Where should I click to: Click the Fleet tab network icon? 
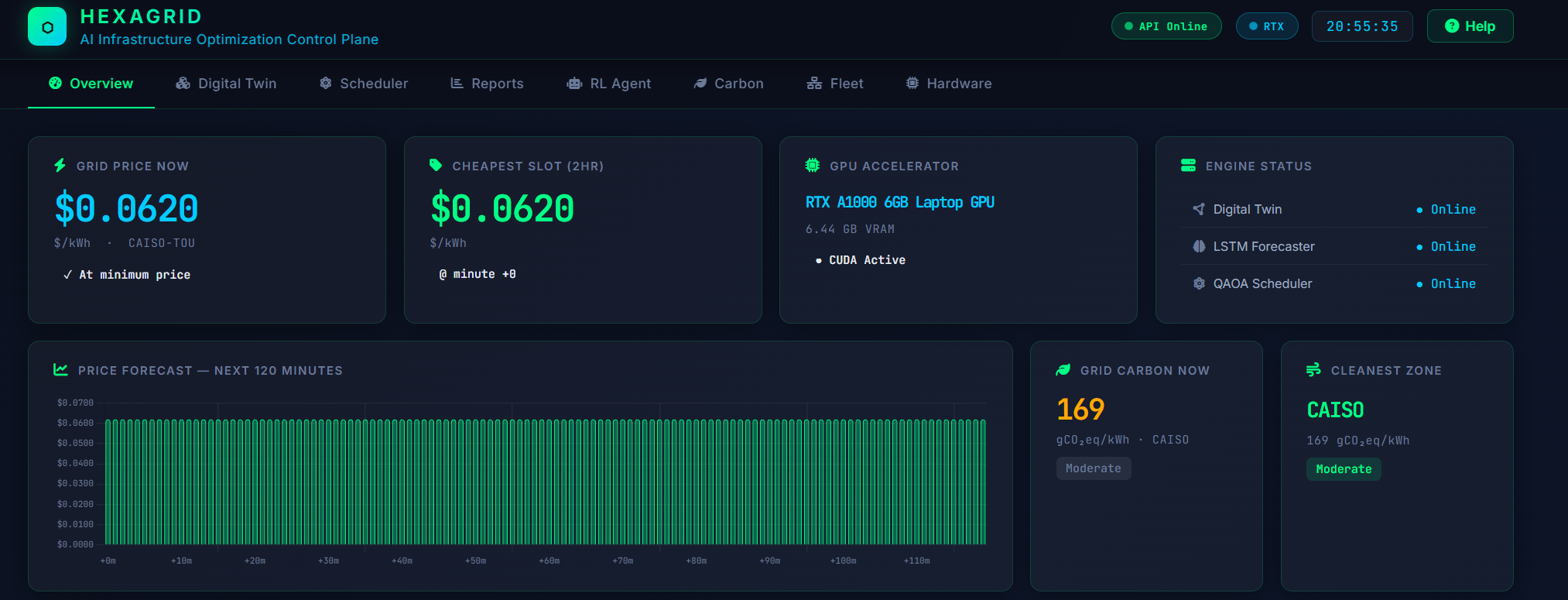(x=814, y=83)
